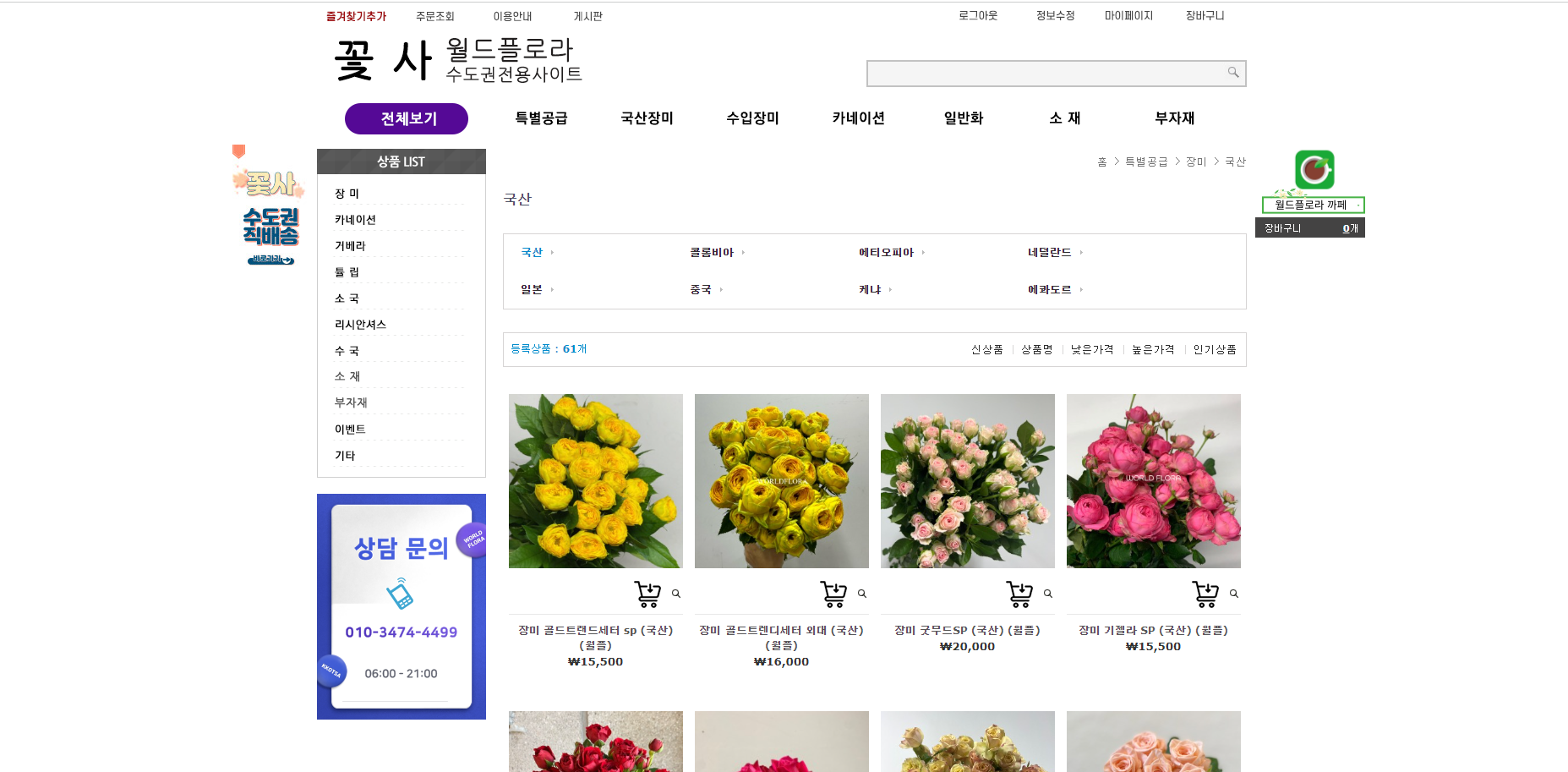Open 장미 골드트랜드세터 sp yellow rose thumbnail
The image size is (1568, 772).
click(596, 481)
